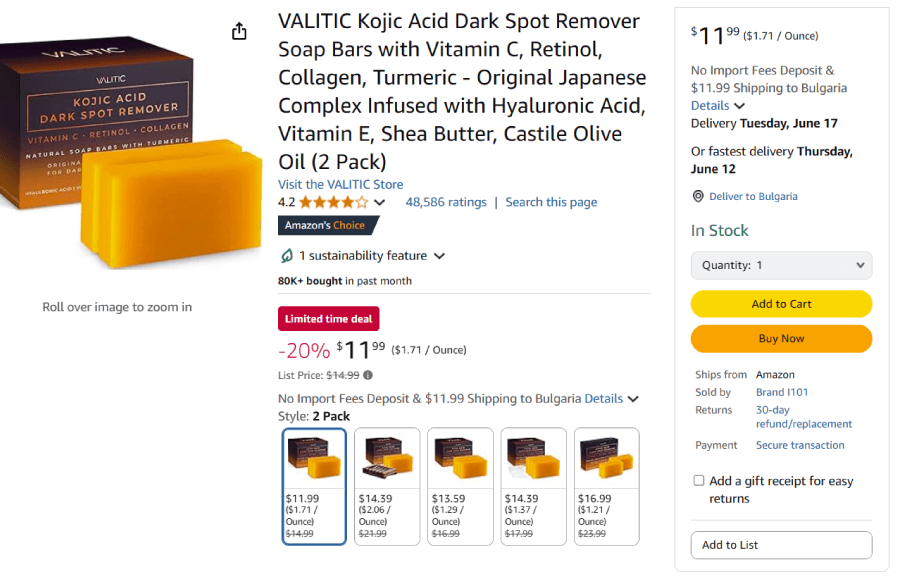Click the Amazon's Choice badge
900x577 pixels.
(x=328, y=225)
